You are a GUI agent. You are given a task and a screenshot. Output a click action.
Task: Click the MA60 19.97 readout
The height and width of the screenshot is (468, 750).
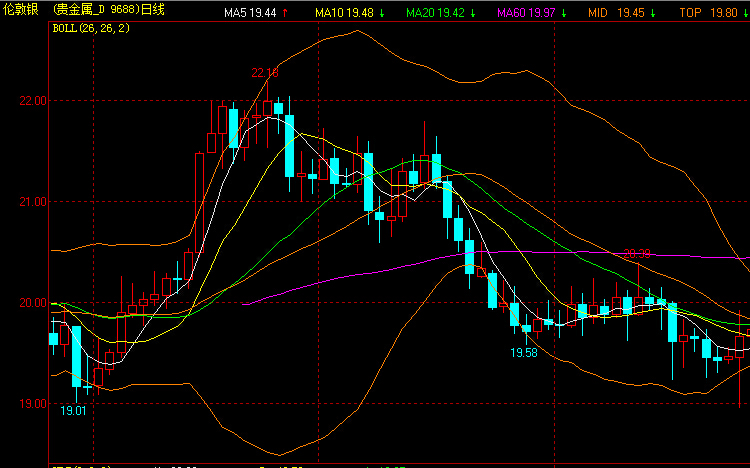pos(527,13)
